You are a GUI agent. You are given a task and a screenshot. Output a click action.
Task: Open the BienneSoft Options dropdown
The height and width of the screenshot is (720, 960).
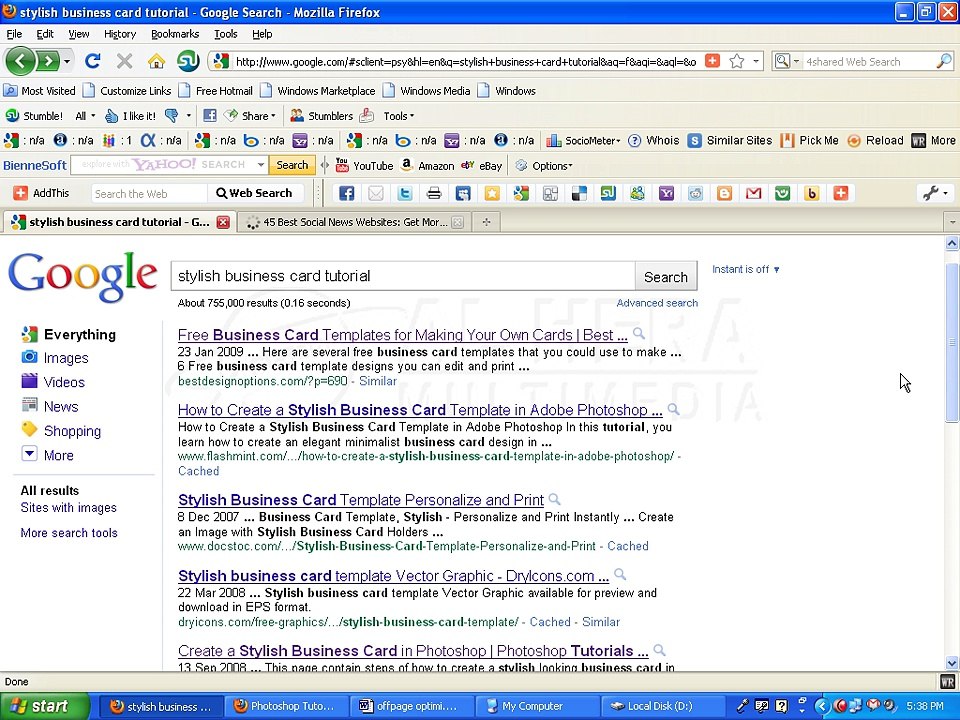[544, 165]
